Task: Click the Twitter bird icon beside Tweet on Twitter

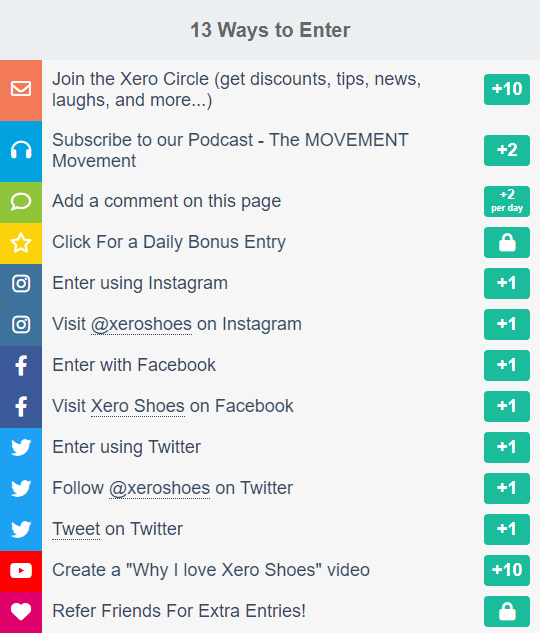Action: coord(21,530)
